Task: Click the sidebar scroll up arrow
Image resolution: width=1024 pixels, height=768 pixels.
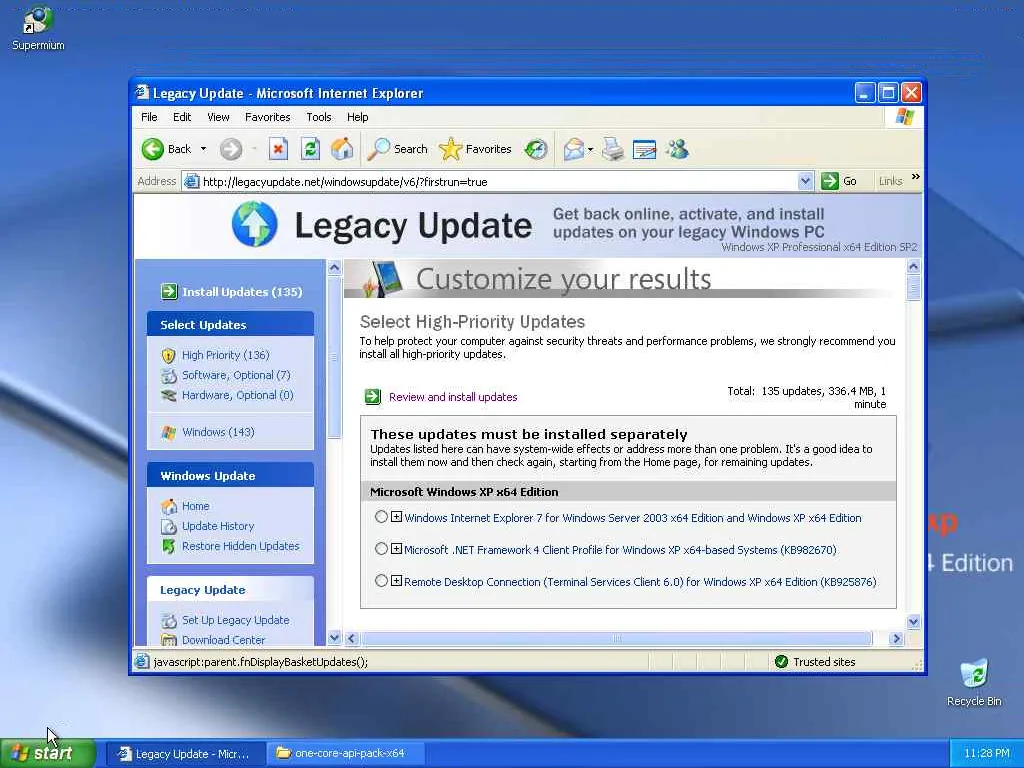Action: 334,267
